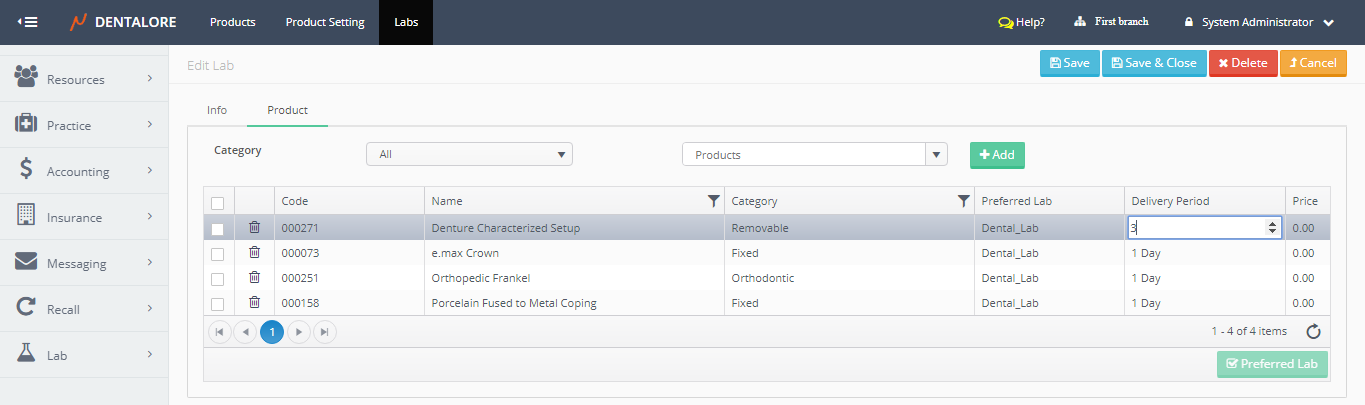
Task: Expand the Products combo box arrow
Action: 936,155
